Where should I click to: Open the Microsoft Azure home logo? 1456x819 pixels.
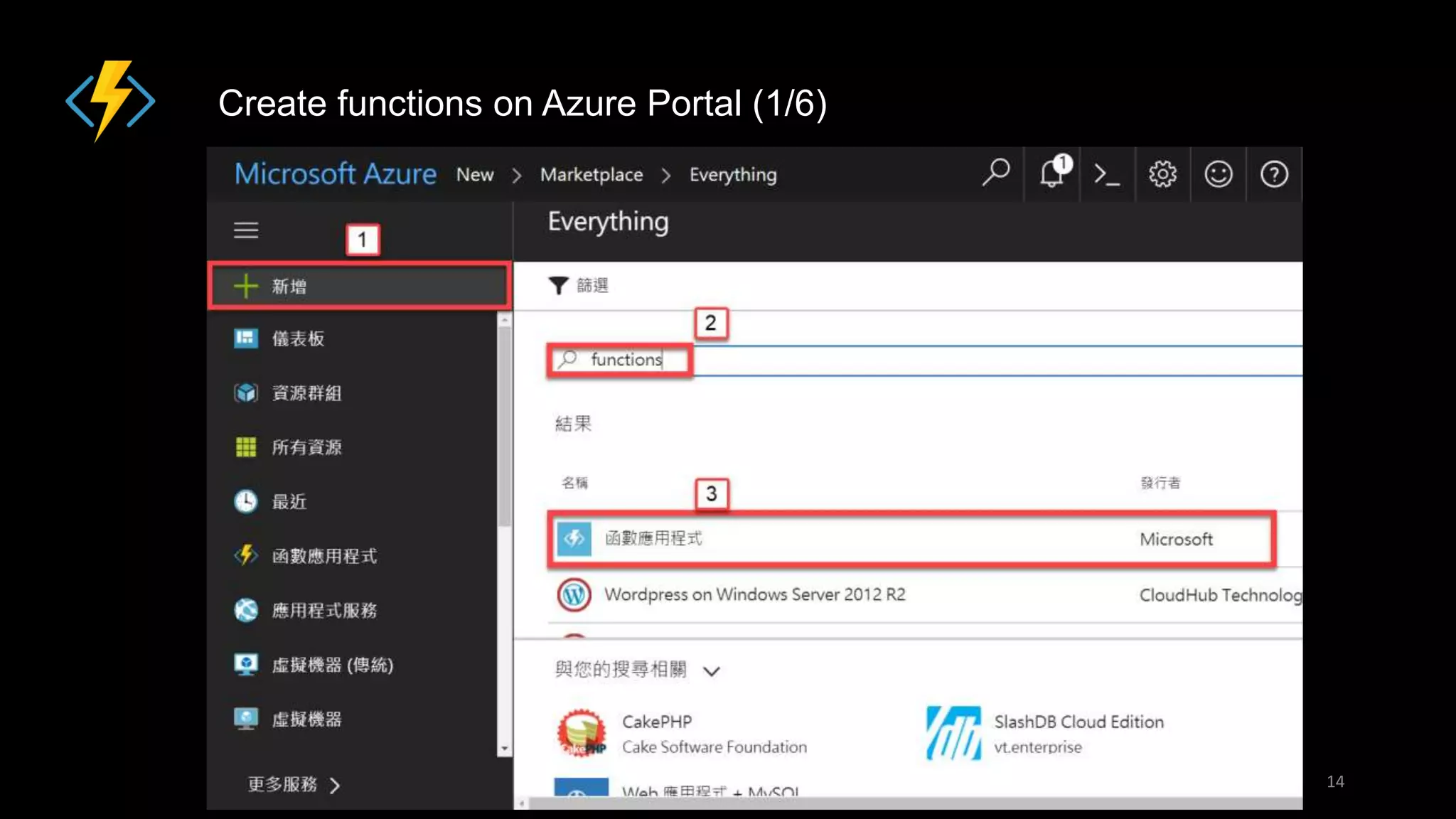pyautogui.click(x=336, y=174)
